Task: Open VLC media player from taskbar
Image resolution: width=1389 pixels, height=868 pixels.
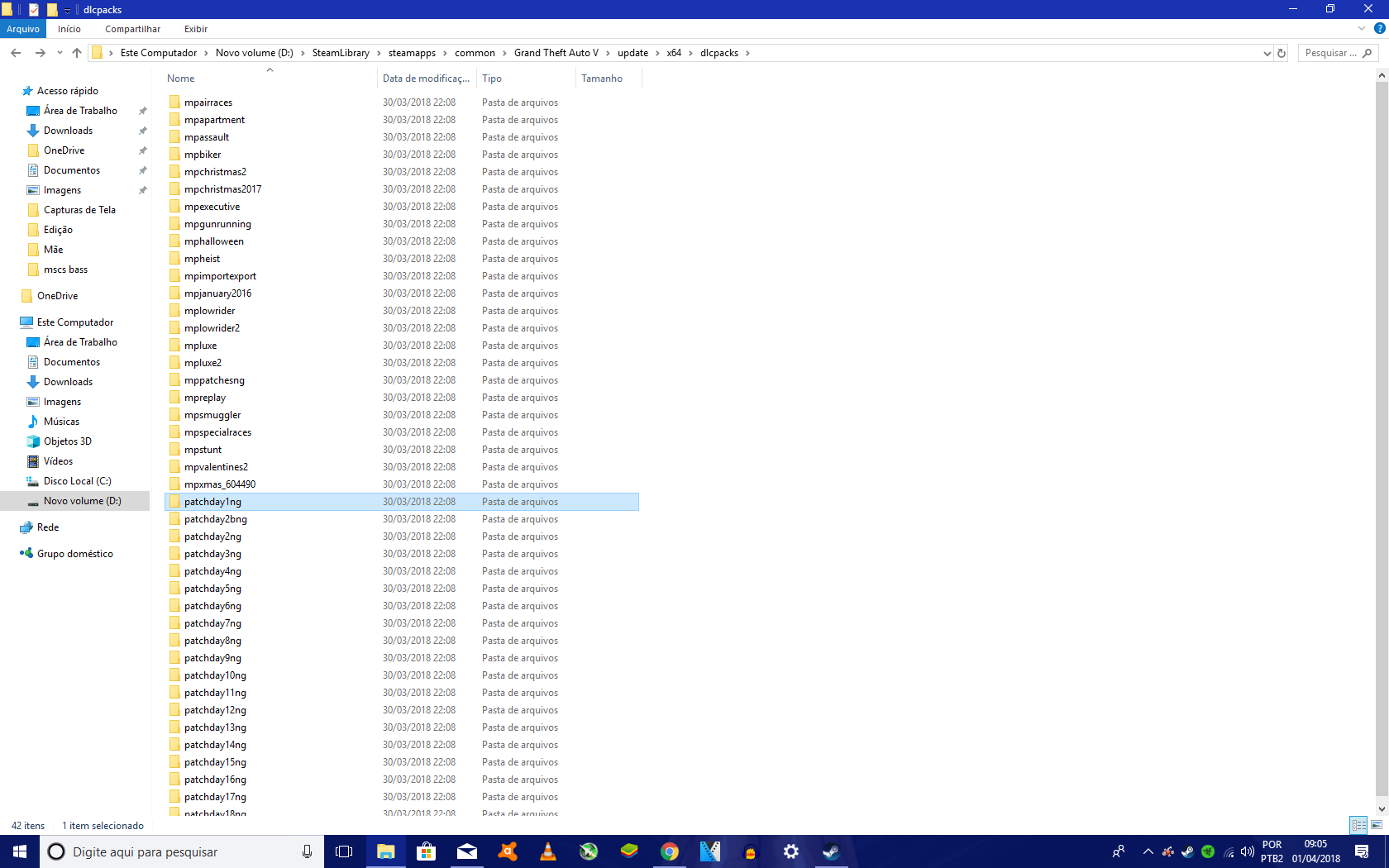Action: coord(547,851)
